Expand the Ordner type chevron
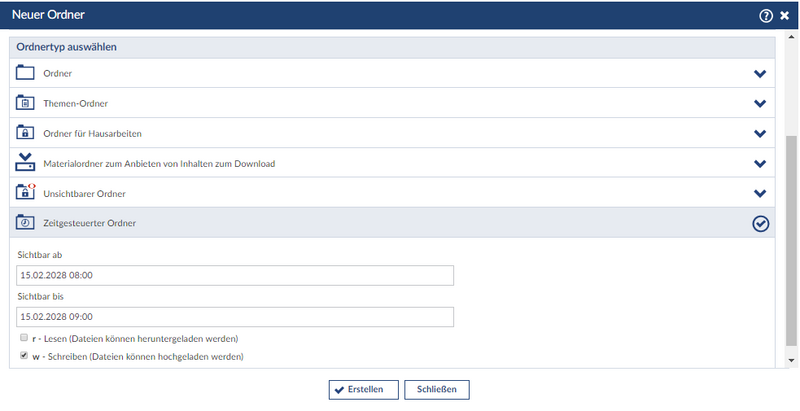Image resolution: width=800 pixels, height=411 pixels. click(760, 74)
